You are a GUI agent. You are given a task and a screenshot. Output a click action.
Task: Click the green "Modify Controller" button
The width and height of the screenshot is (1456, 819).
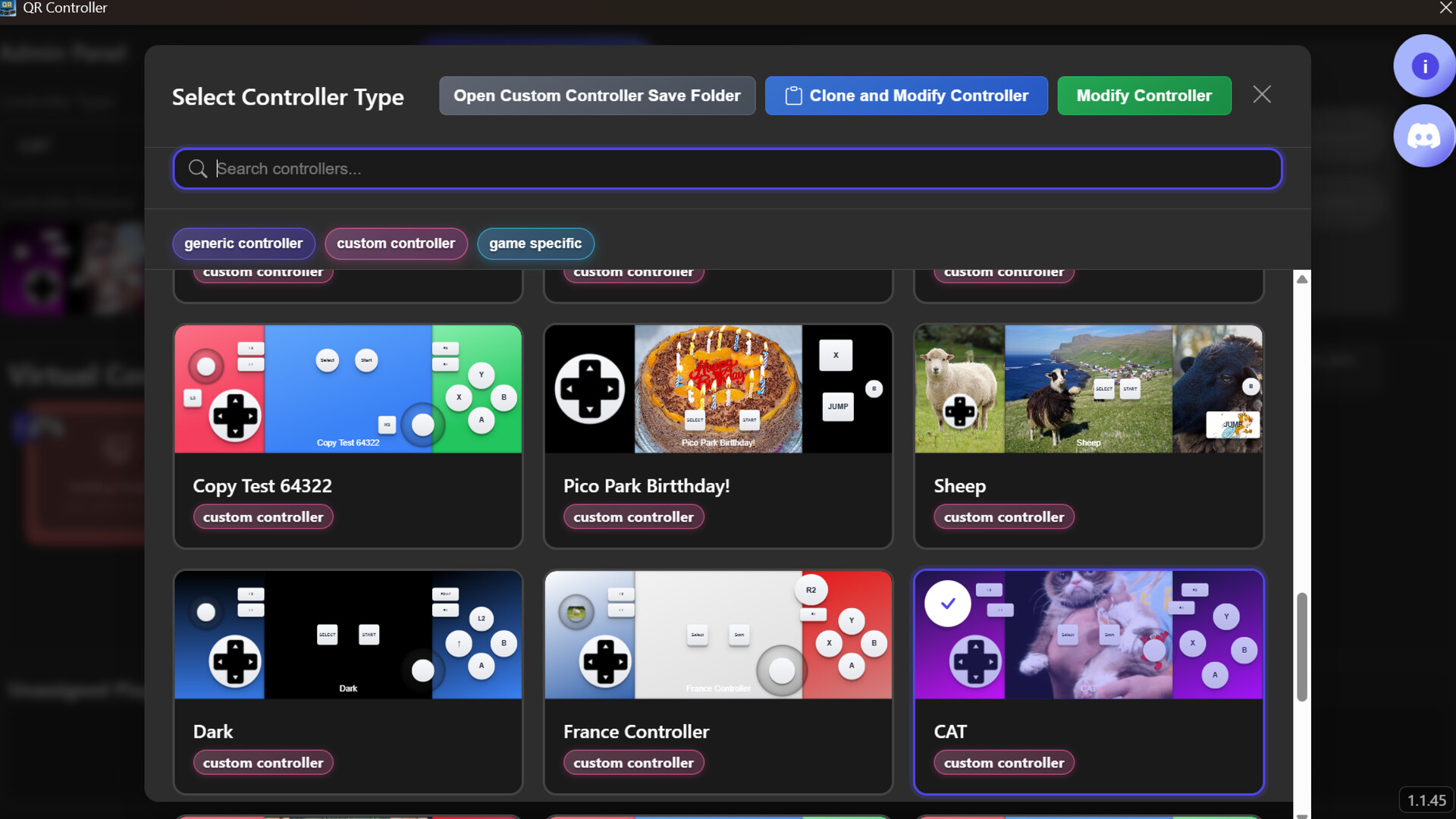click(1144, 96)
